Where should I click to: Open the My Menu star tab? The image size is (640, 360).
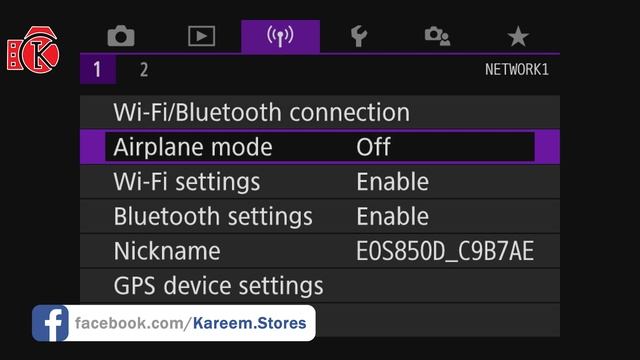(x=518, y=36)
